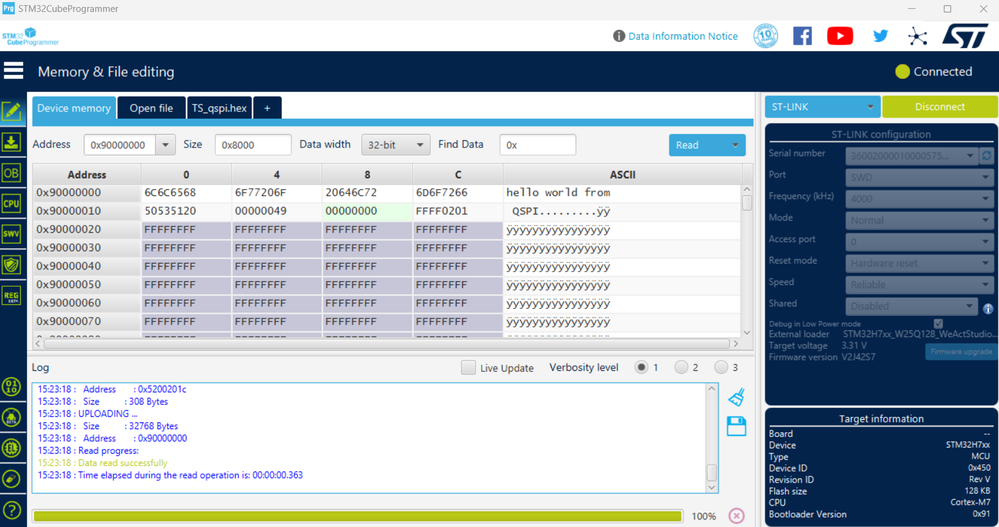This screenshot has height=527, width=999.
Task: Click the green progress bar
Action: (x=357, y=516)
